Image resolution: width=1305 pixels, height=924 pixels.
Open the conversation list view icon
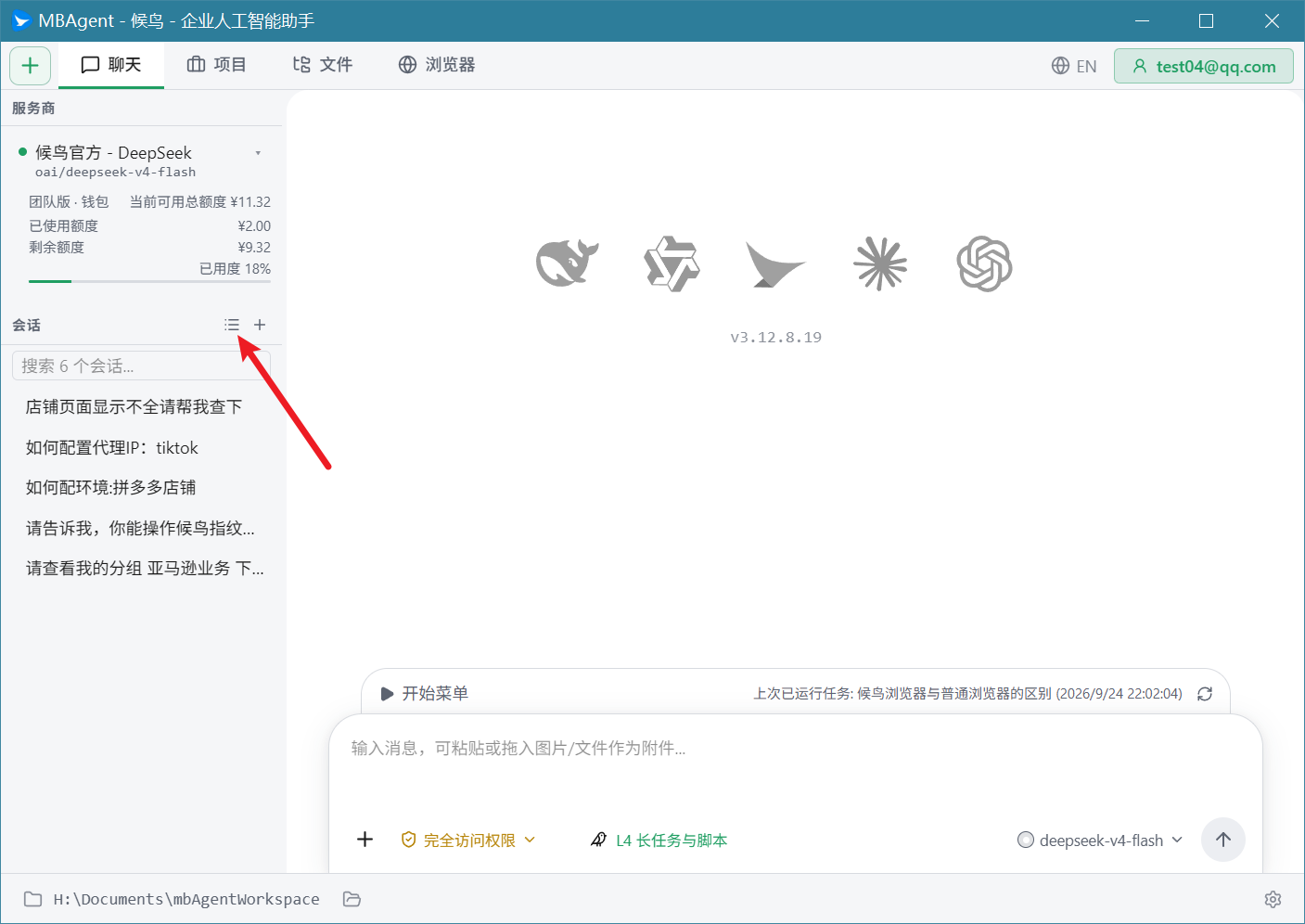pos(232,325)
